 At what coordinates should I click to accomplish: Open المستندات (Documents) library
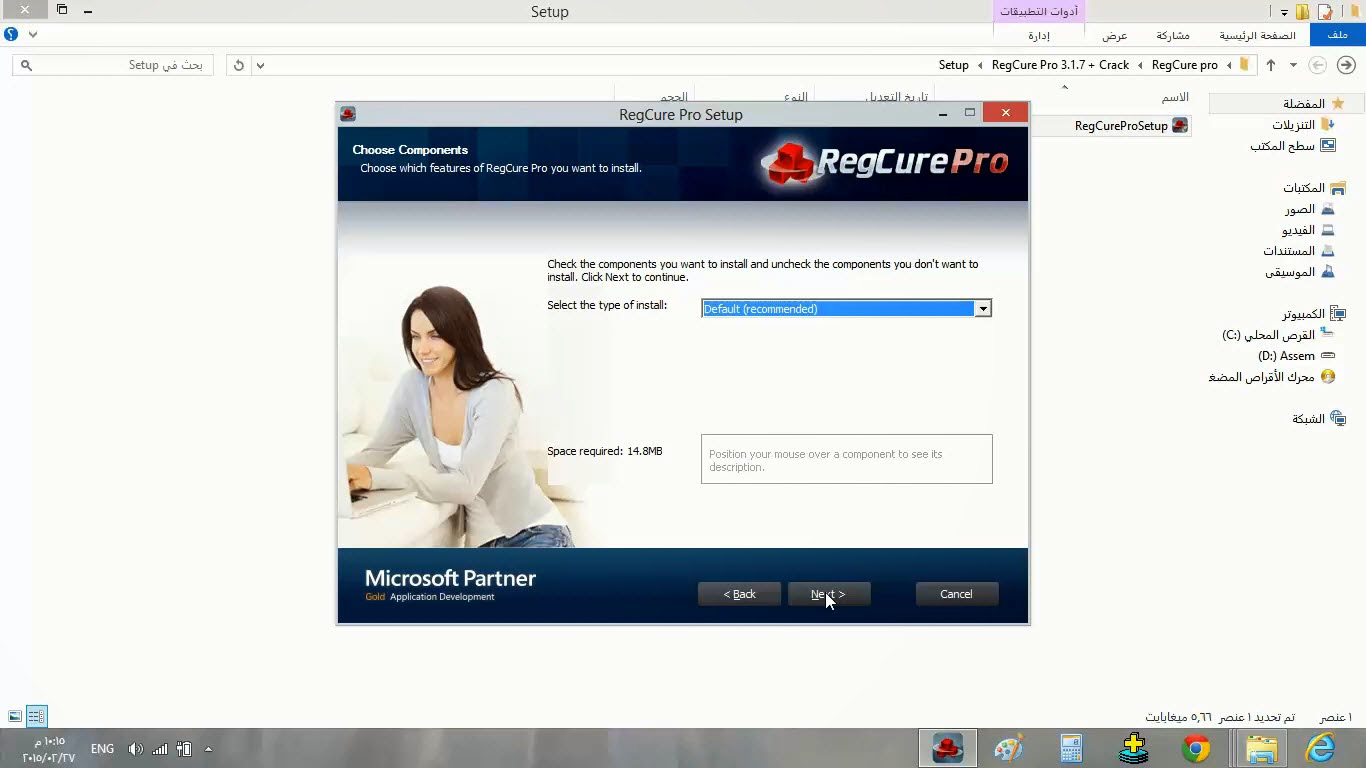[x=1299, y=251]
